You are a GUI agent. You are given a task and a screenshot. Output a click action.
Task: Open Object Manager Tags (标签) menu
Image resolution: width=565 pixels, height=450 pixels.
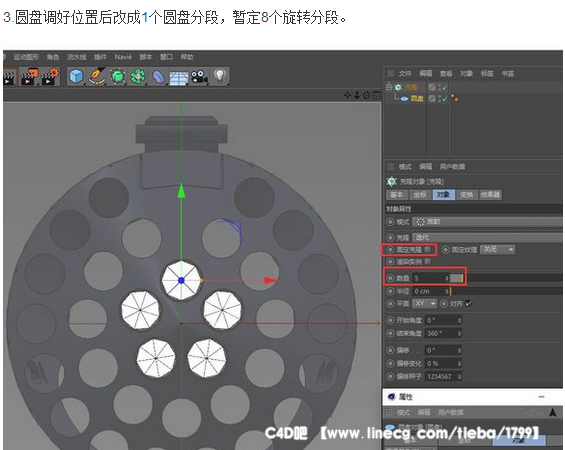[x=487, y=73]
